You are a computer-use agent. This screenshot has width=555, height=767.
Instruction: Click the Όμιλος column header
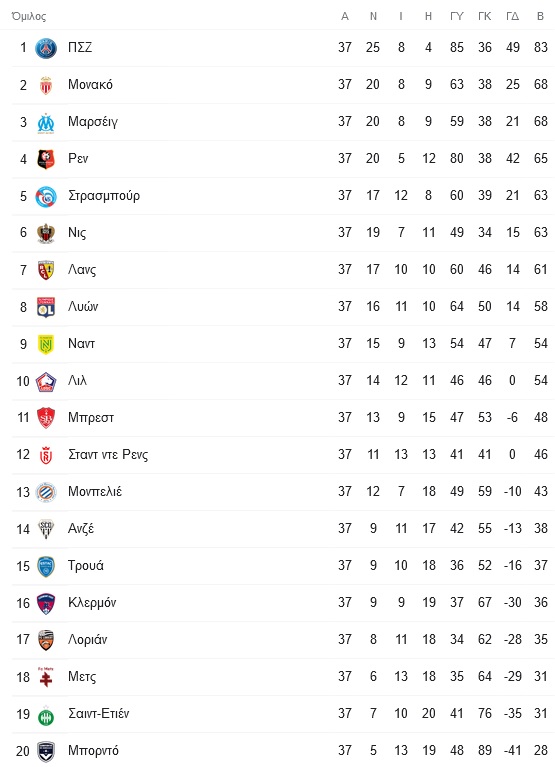click(29, 16)
